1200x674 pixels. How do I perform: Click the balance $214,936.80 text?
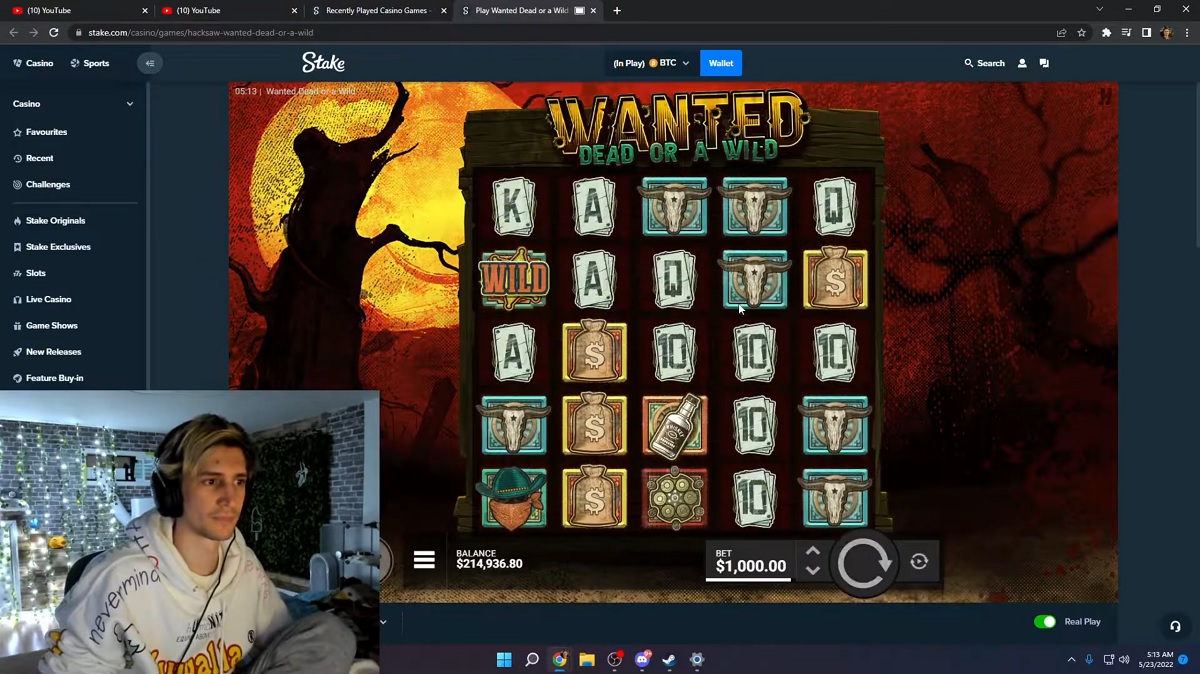[489, 564]
